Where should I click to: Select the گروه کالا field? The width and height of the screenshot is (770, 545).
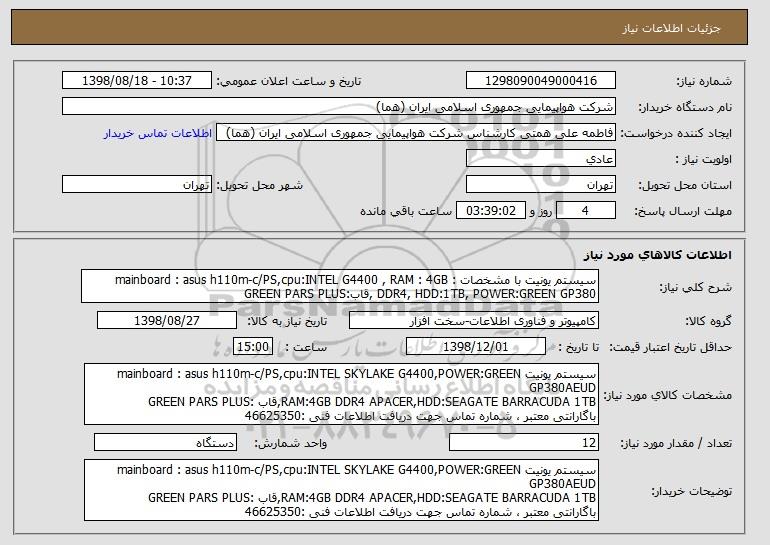474,321
